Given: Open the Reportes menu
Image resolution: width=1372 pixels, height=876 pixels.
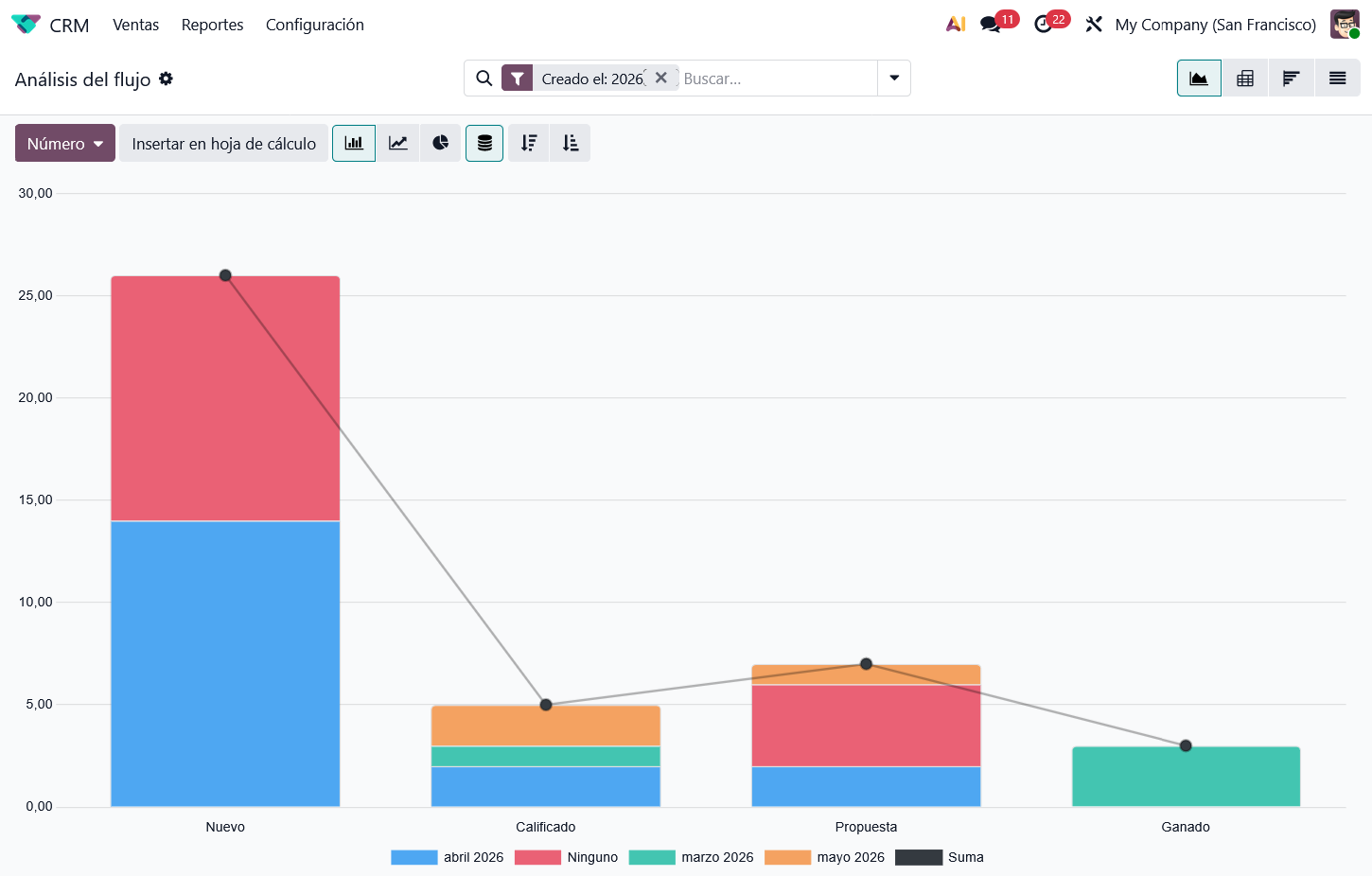Looking at the screenshot, I should tap(212, 25).
